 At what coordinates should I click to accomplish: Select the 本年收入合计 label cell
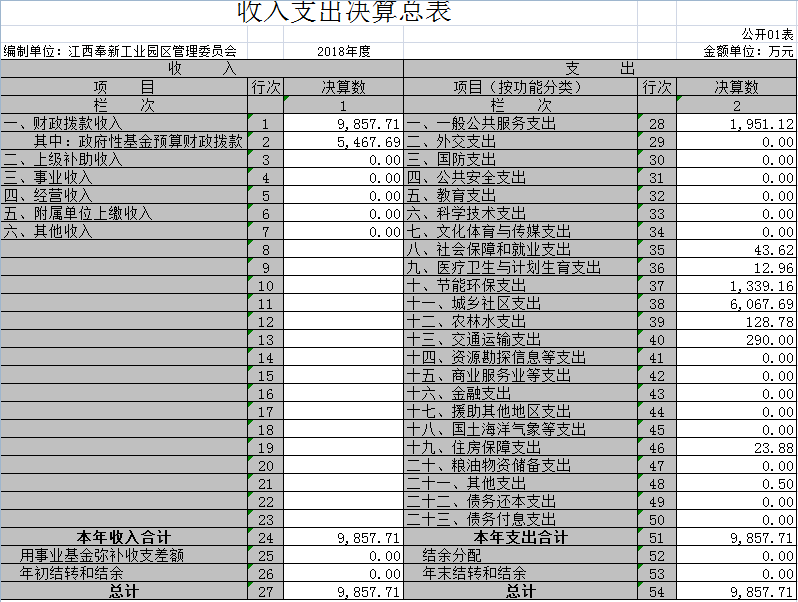point(124,537)
